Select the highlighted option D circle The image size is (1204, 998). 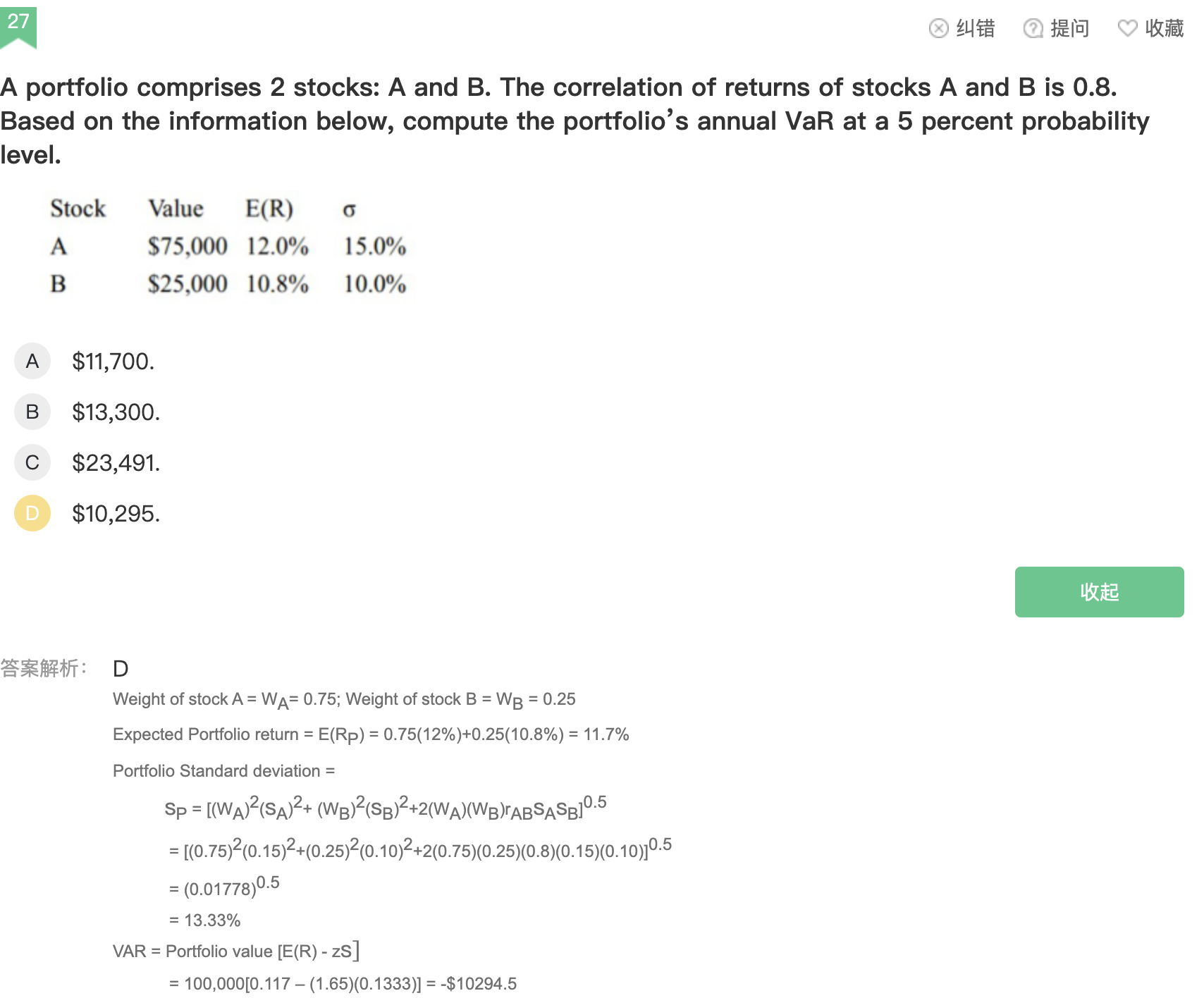click(x=32, y=513)
